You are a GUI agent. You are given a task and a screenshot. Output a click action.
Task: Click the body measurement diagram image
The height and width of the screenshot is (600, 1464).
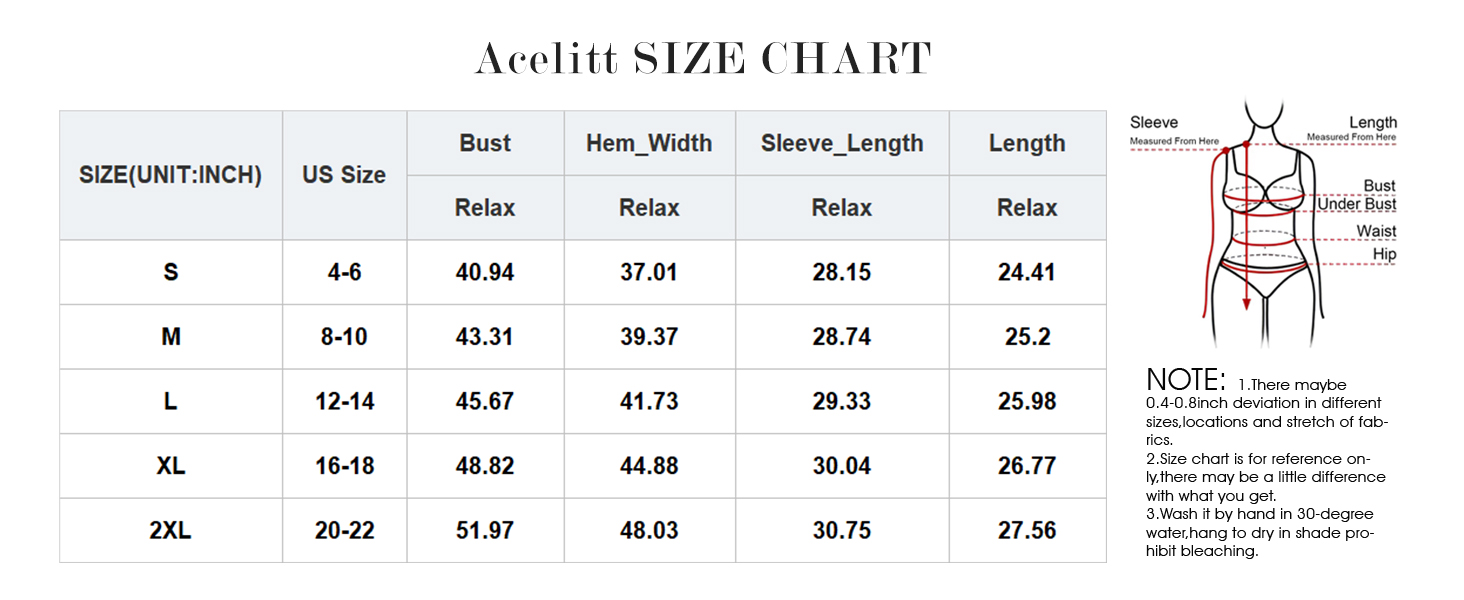click(x=1262, y=222)
